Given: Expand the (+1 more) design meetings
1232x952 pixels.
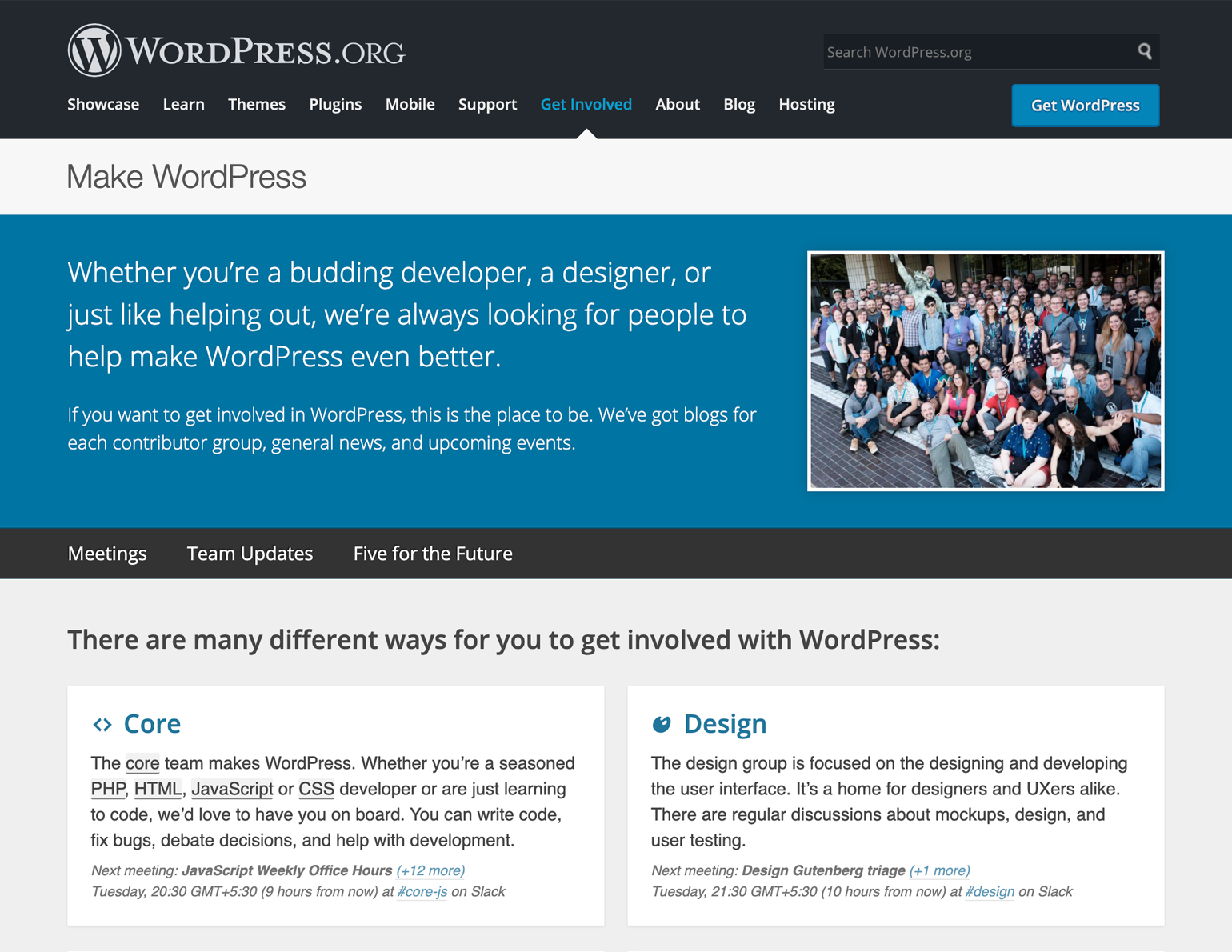Looking at the screenshot, I should point(938,870).
